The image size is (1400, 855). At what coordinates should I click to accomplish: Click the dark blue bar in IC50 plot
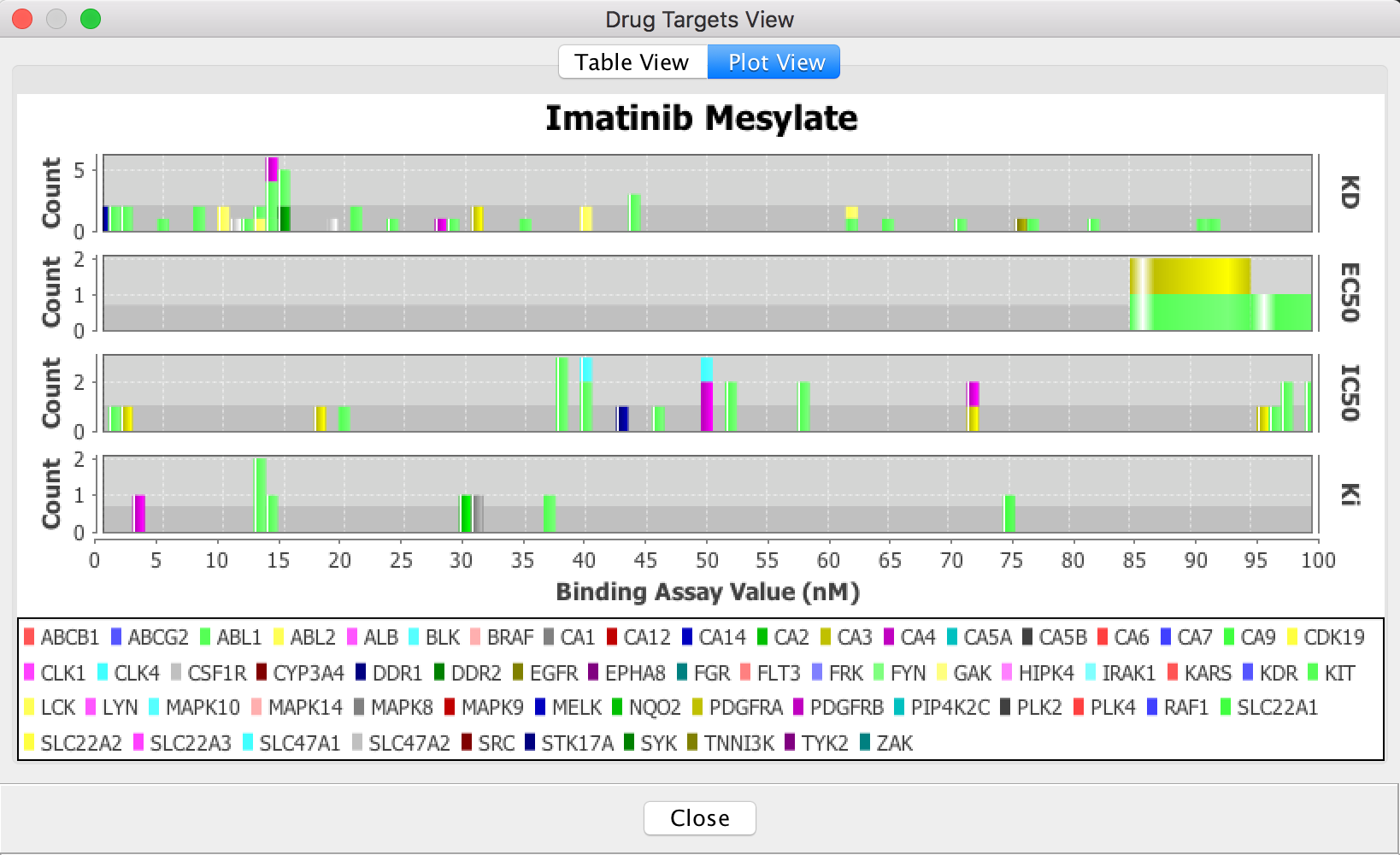pos(623,419)
